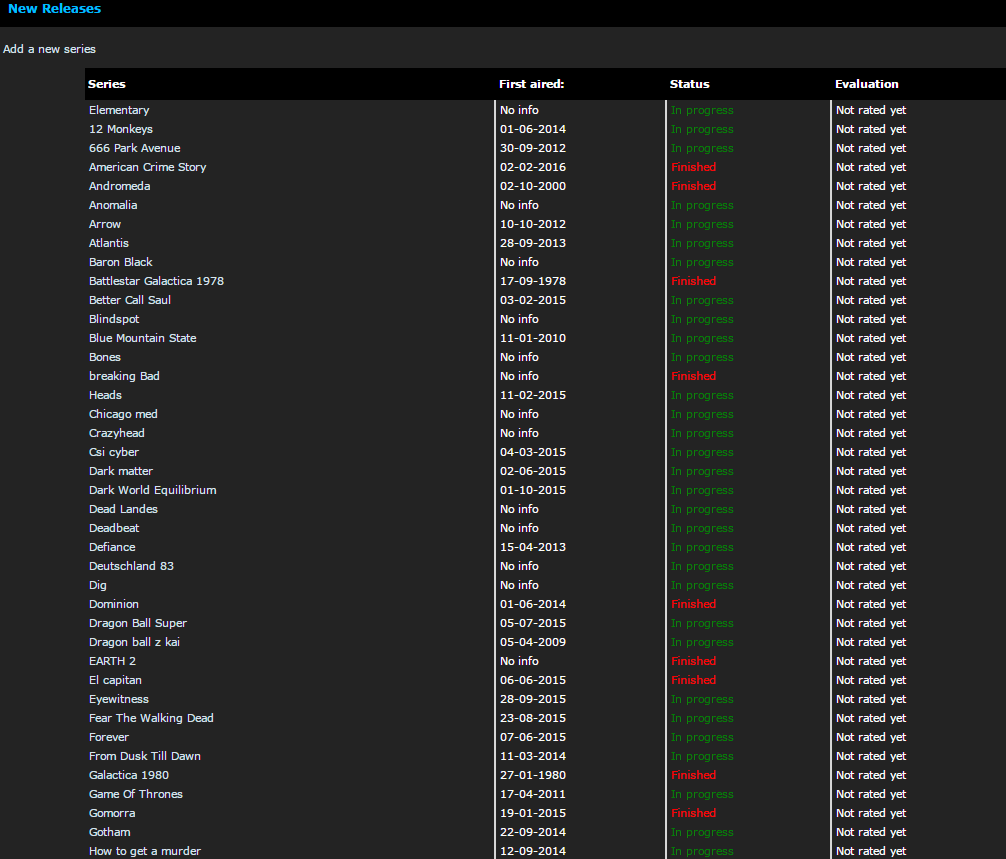Open Blue Mountain State

coord(142,338)
